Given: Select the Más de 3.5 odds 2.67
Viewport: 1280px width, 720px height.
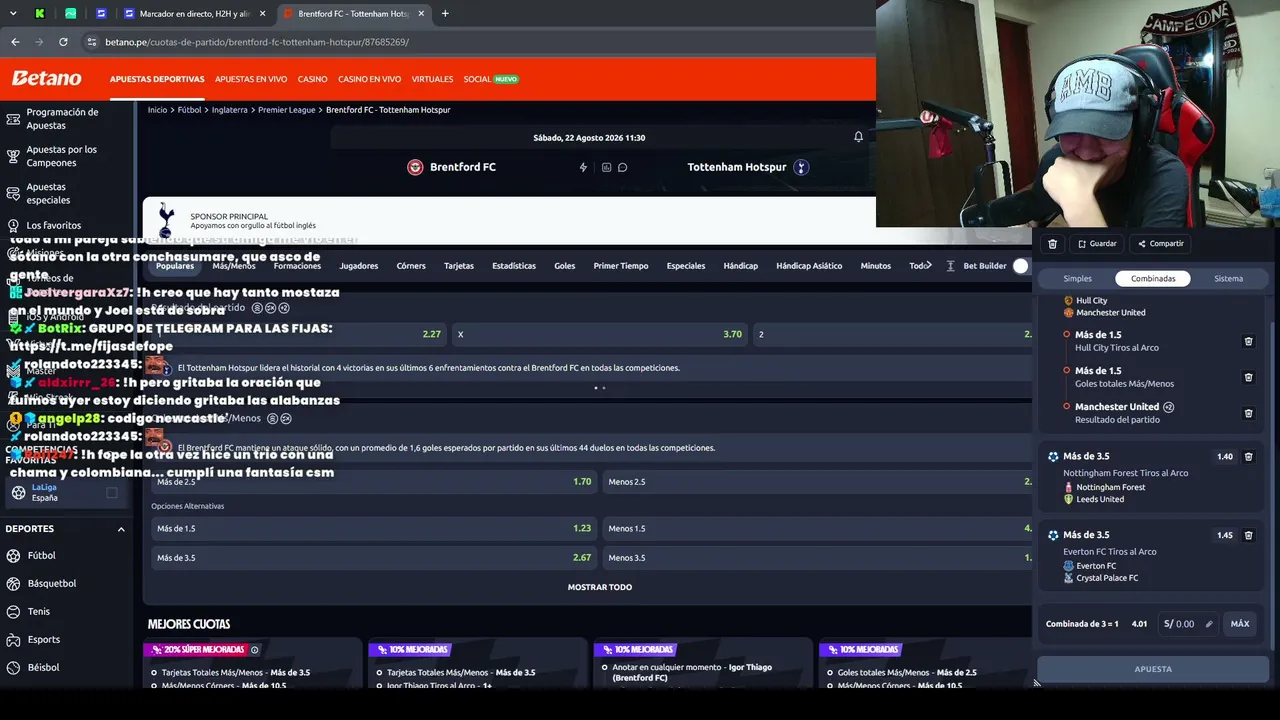Looking at the screenshot, I should click(374, 558).
